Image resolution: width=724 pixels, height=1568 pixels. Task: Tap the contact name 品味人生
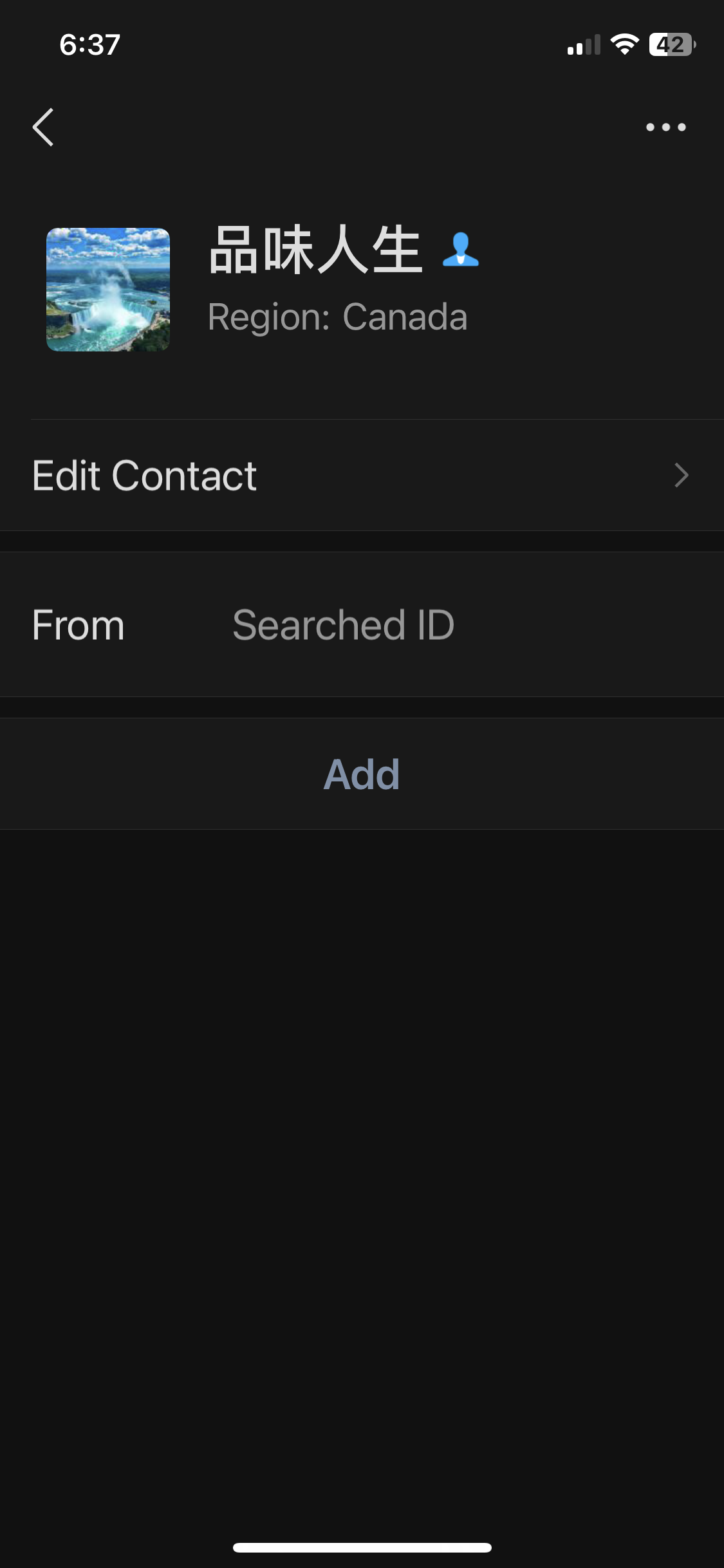(315, 250)
